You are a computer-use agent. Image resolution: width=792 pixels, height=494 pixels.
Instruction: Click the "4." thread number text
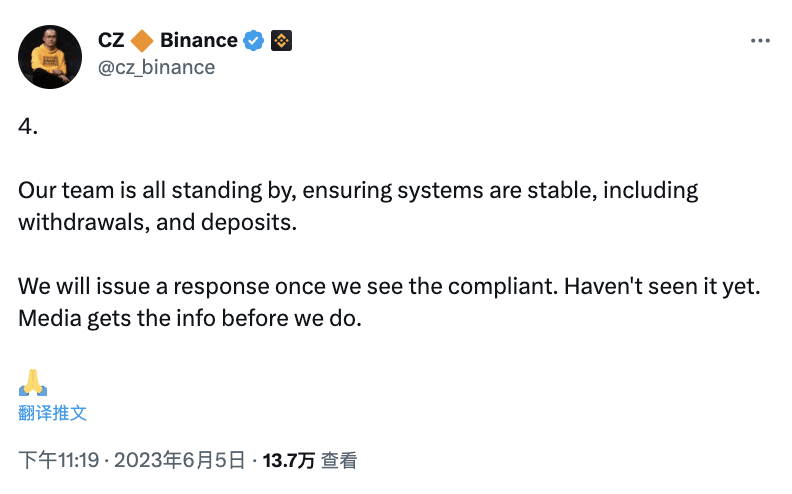[x=28, y=126]
